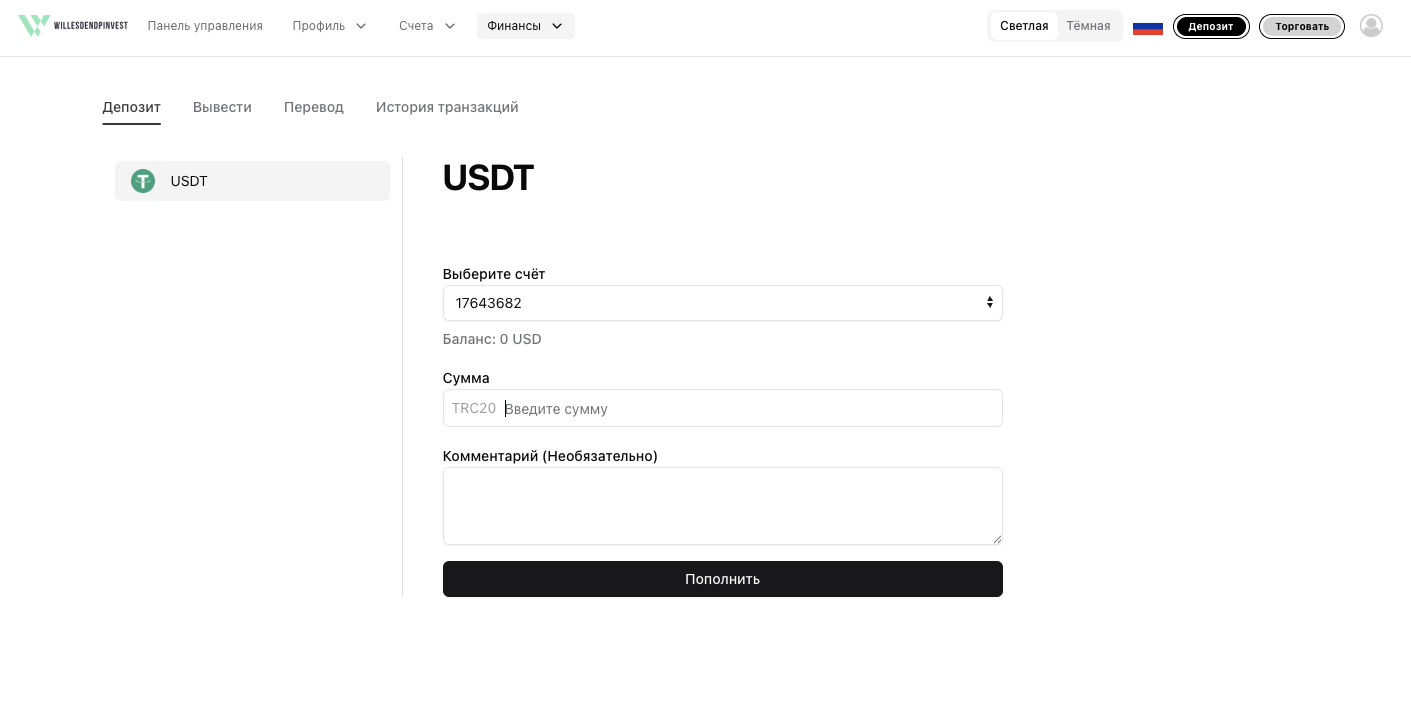Switch to the Вывести tab
The image size is (1411, 728).
(222, 107)
